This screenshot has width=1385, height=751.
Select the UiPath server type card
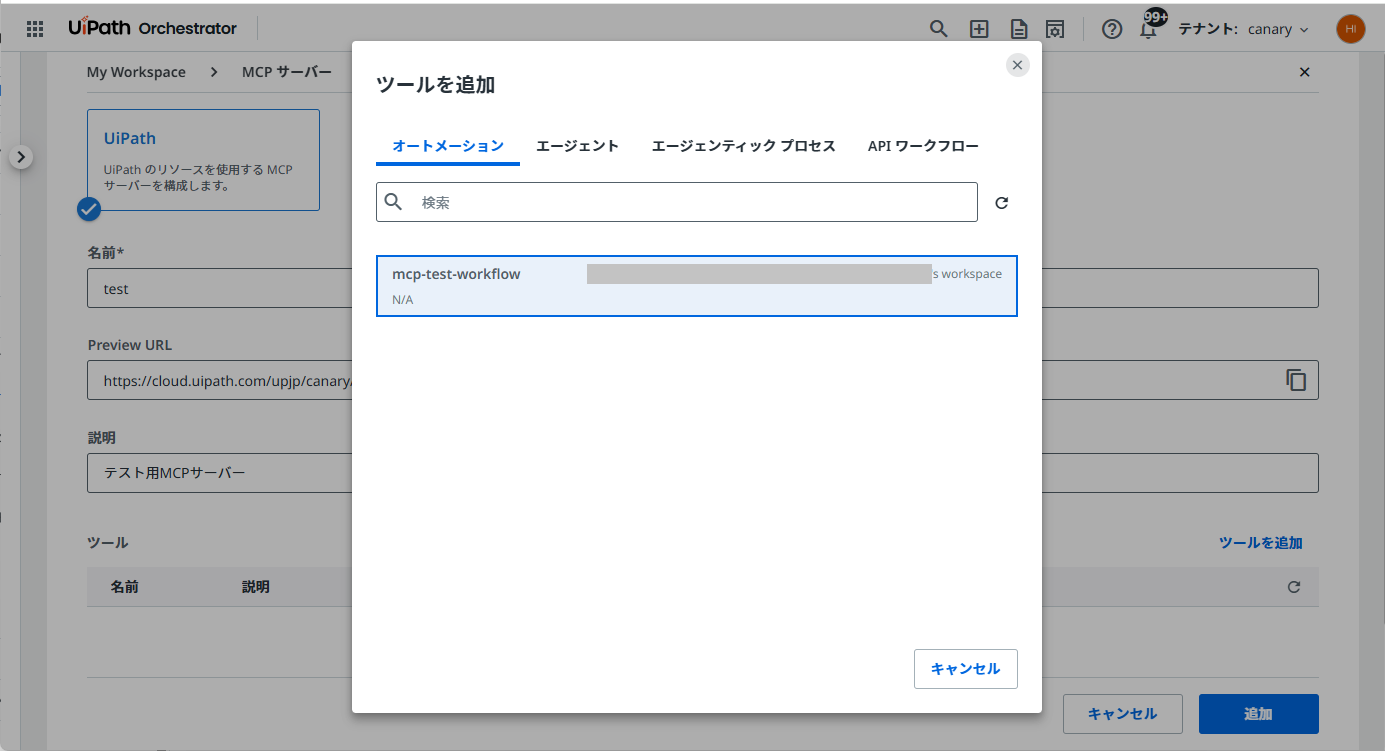(203, 160)
